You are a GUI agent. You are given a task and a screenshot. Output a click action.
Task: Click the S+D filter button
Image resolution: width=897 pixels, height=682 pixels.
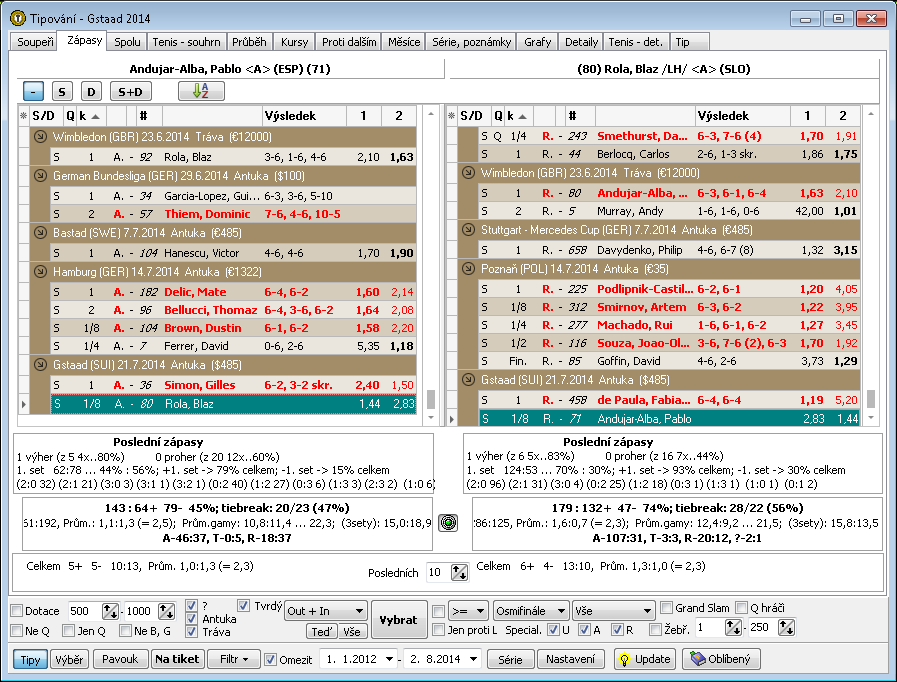point(130,92)
